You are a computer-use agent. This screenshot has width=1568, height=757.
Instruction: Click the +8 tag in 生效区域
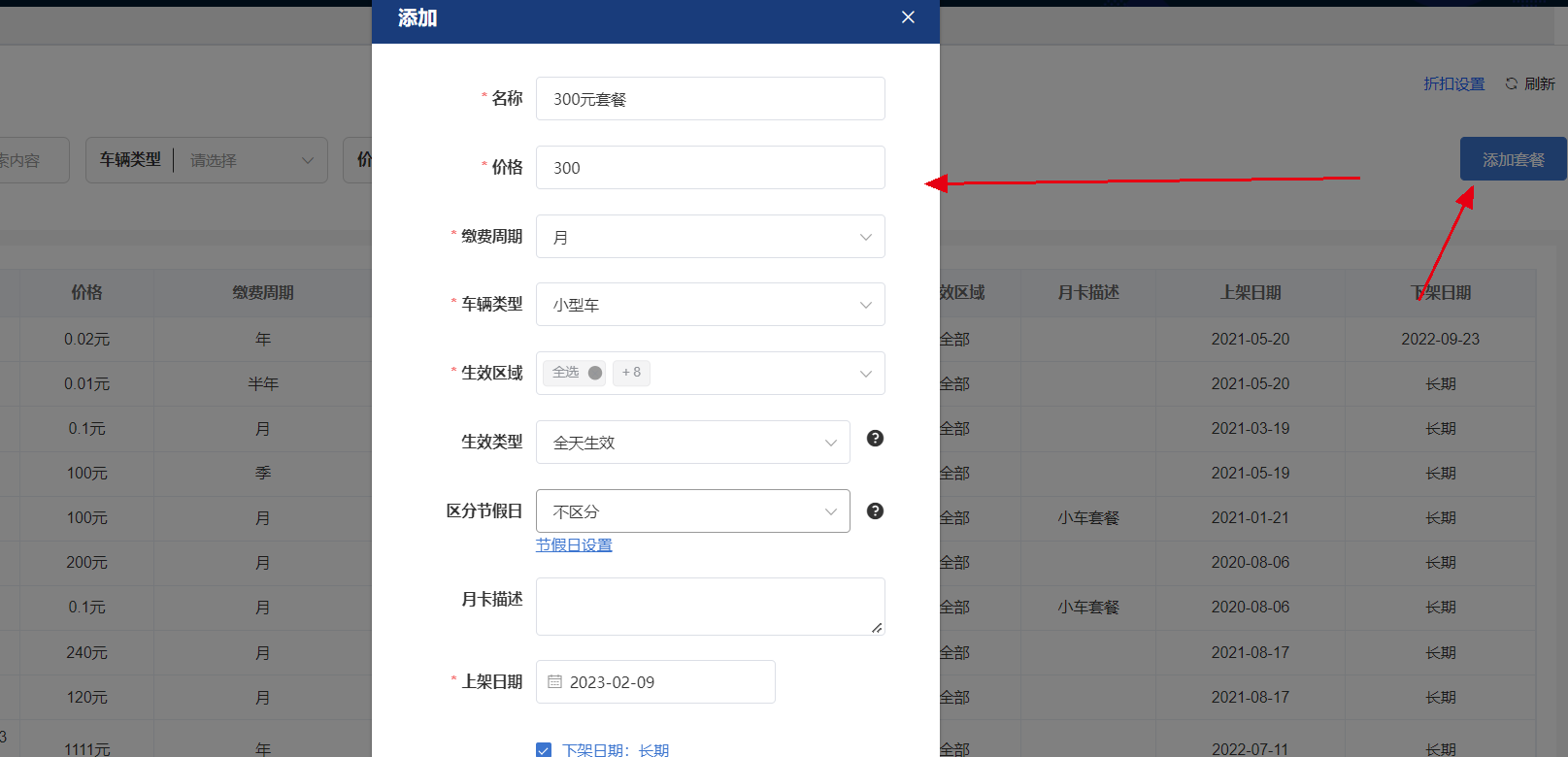coord(631,373)
